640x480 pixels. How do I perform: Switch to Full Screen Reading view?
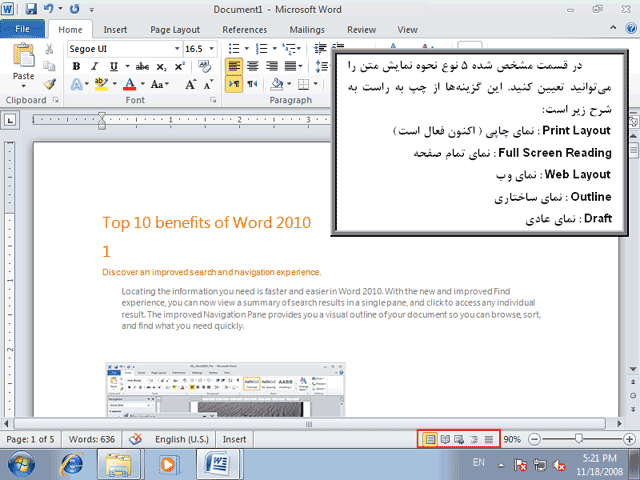coord(445,439)
